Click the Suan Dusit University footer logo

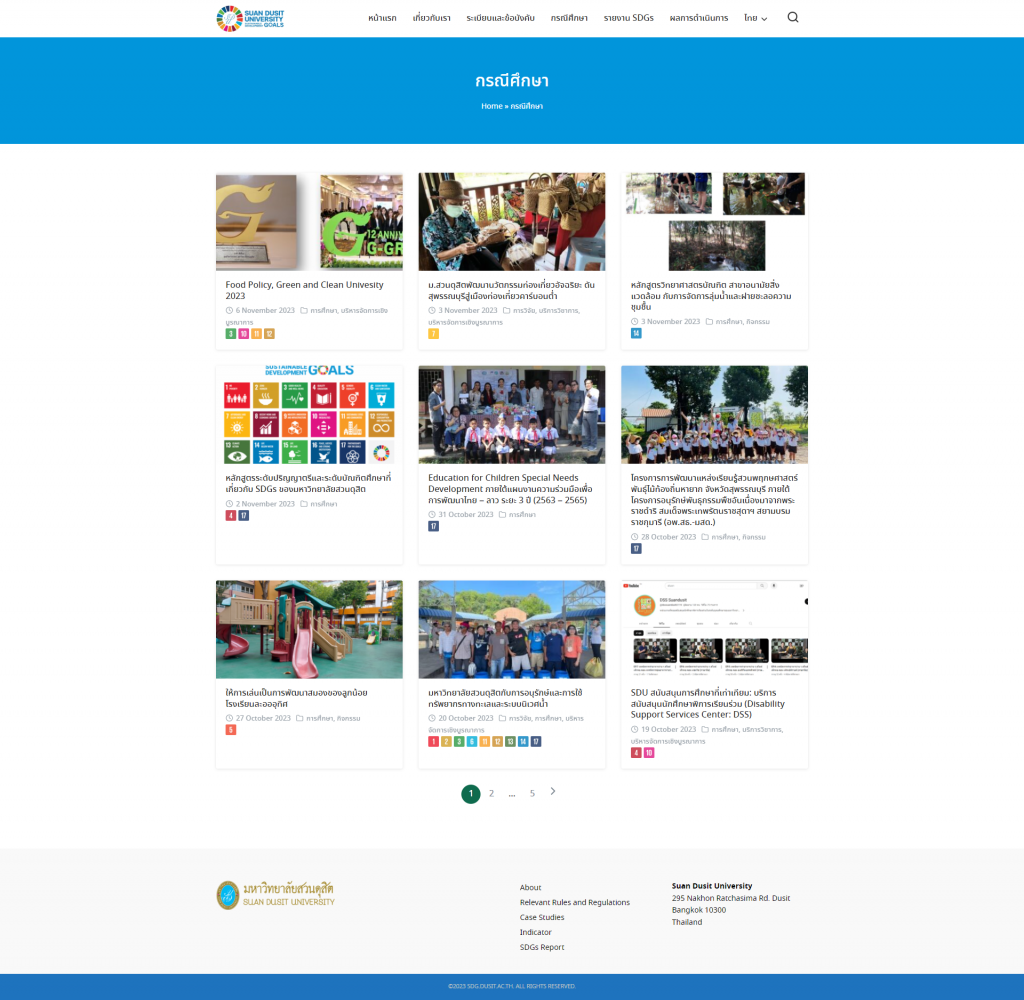tap(276, 895)
